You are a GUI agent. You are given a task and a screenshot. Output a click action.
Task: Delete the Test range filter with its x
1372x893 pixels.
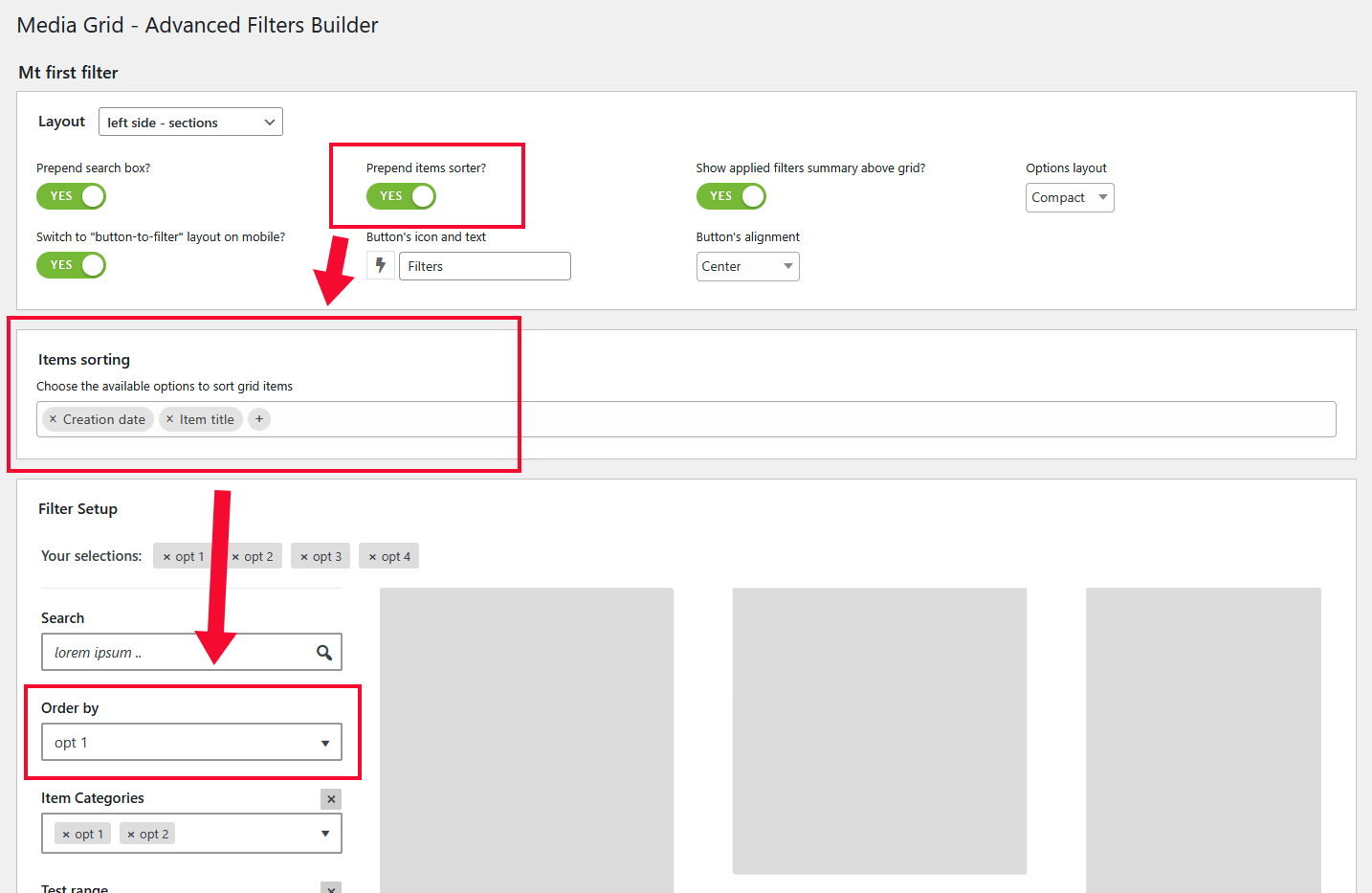pos(331,887)
